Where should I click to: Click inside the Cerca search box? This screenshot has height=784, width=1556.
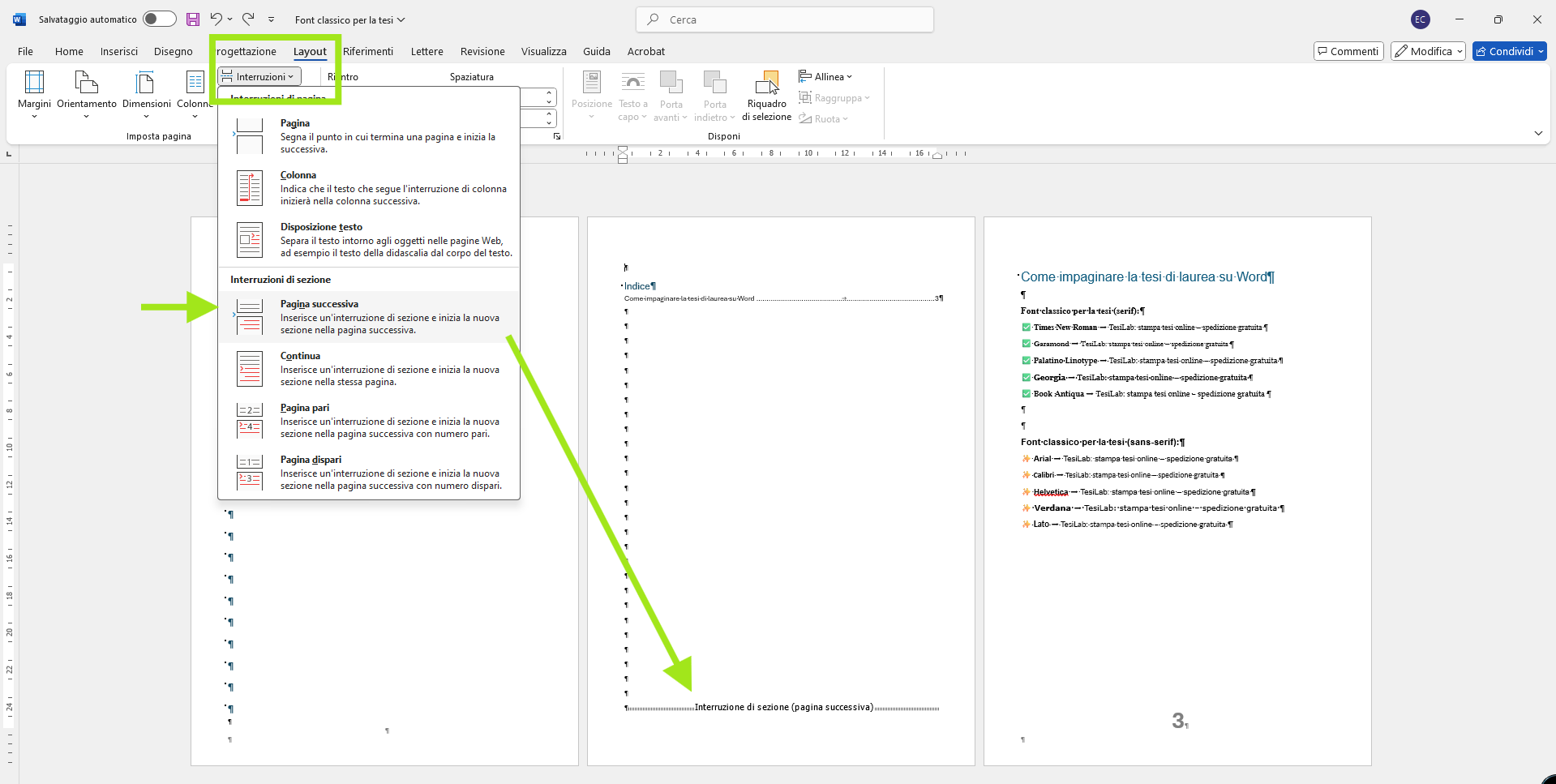783,19
